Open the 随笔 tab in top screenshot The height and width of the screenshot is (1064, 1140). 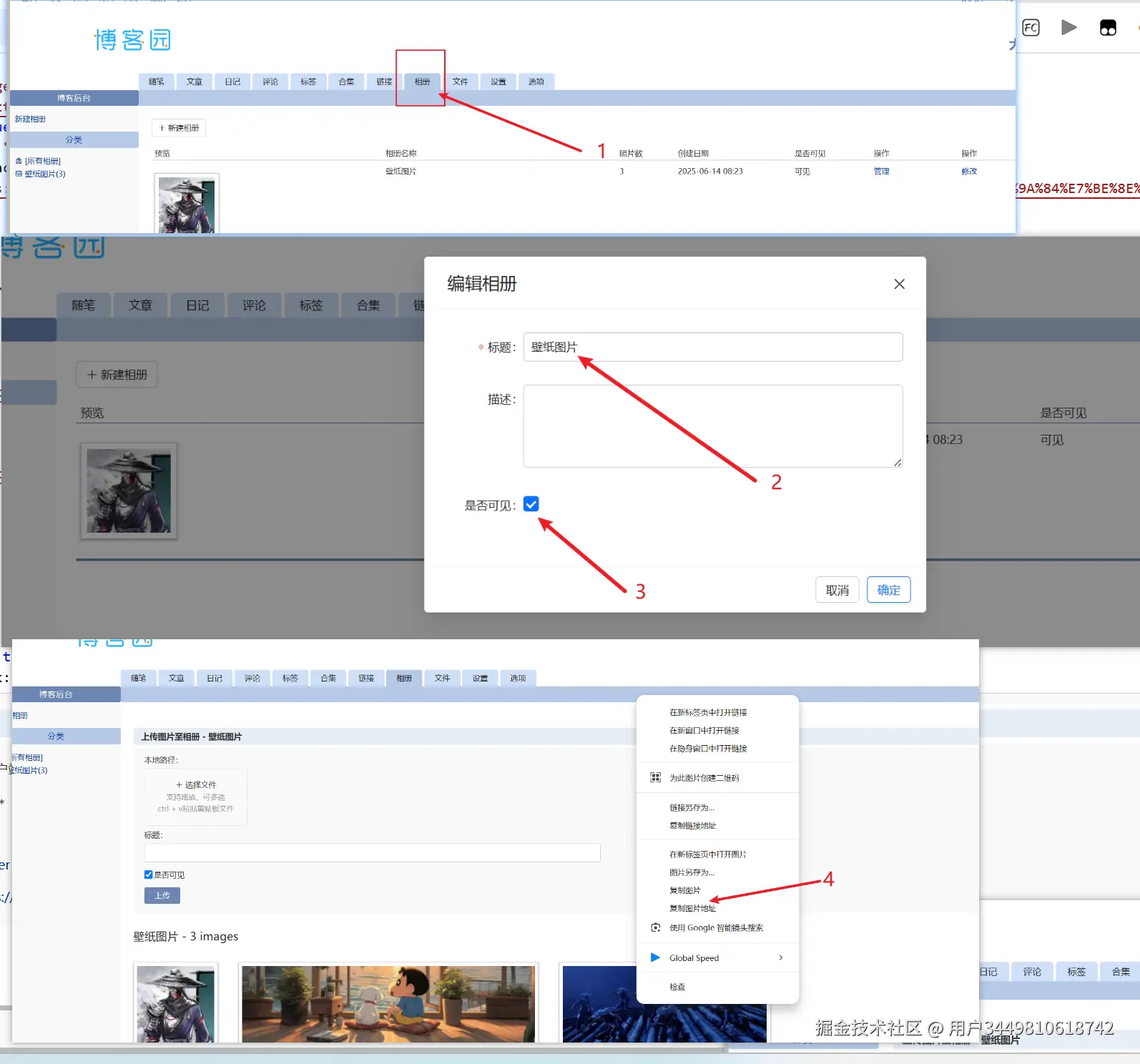(x=157, y=82)
